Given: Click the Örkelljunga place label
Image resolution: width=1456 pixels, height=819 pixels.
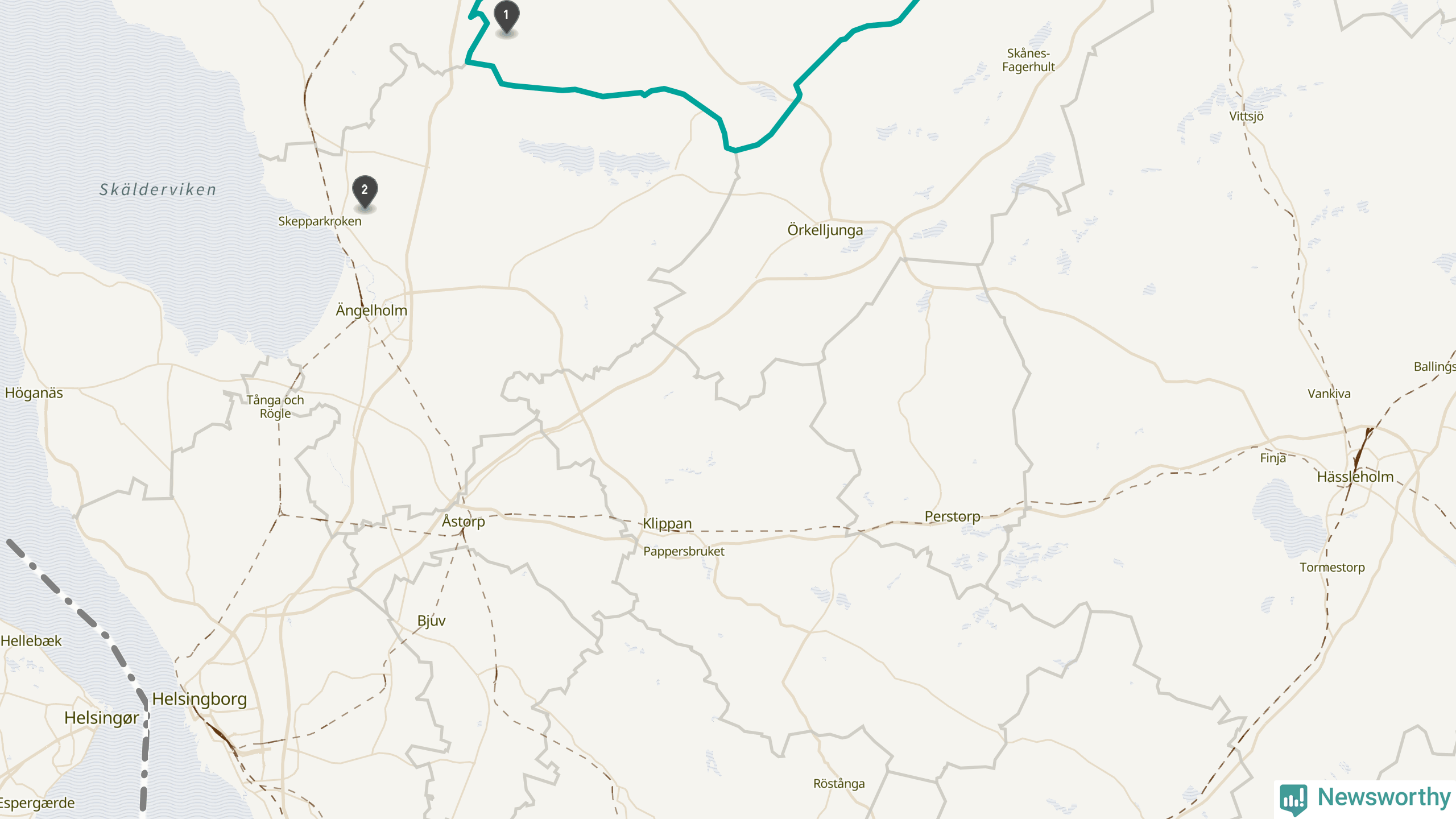Looking at the screenshot, I should coord(825,230).
